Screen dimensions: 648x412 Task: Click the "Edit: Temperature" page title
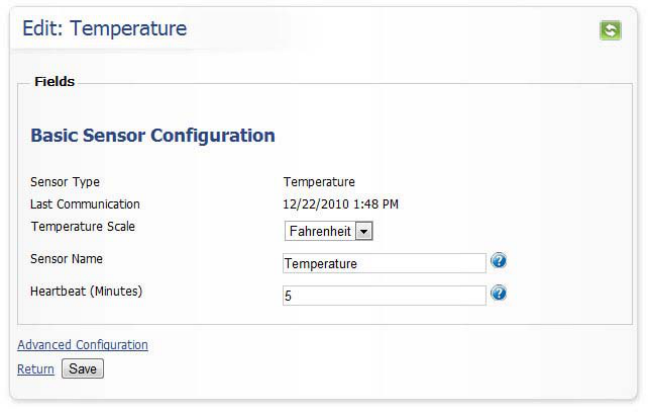104,29
